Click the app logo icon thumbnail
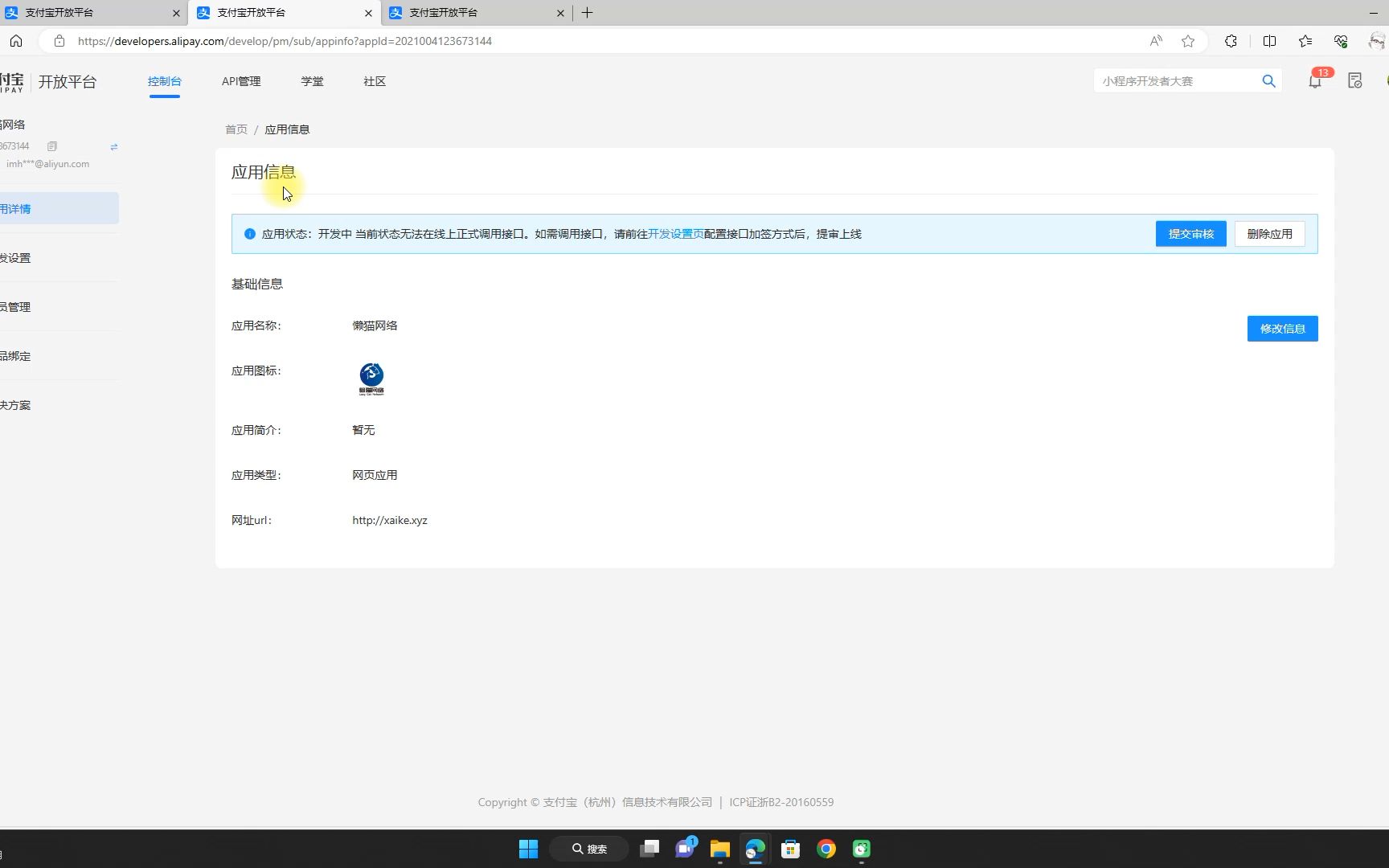This screenshot has width=1389, height=868. 371,379
